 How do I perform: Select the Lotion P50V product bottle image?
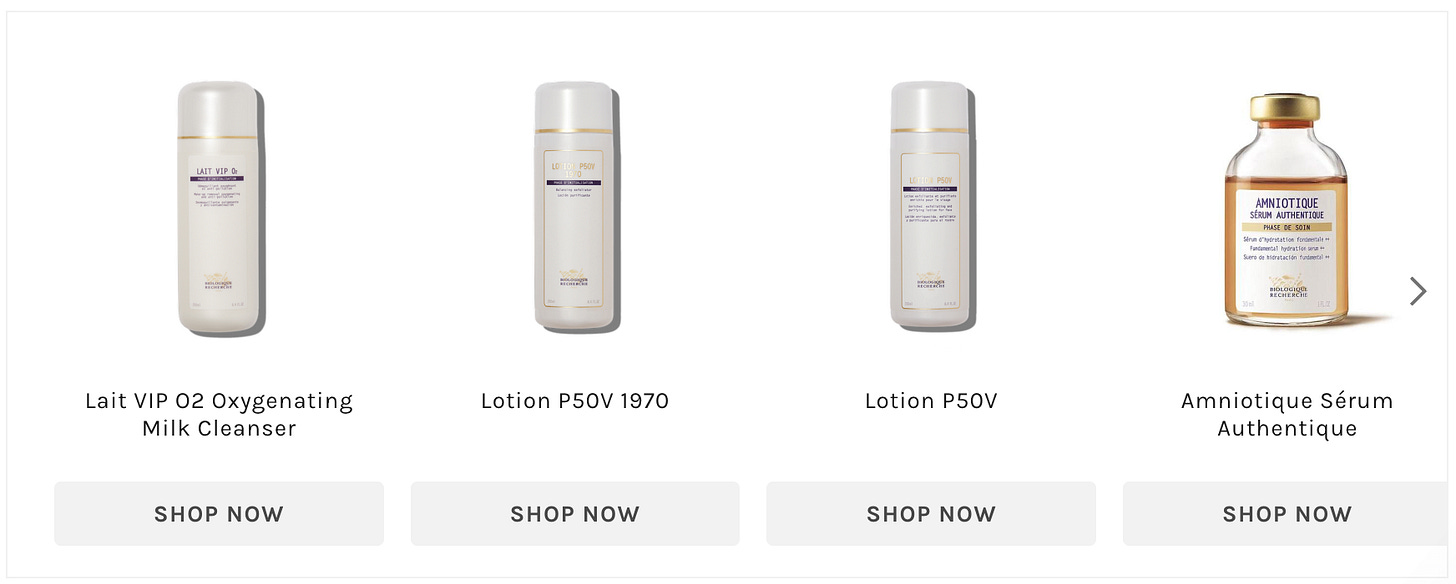[x=932, y=206]
